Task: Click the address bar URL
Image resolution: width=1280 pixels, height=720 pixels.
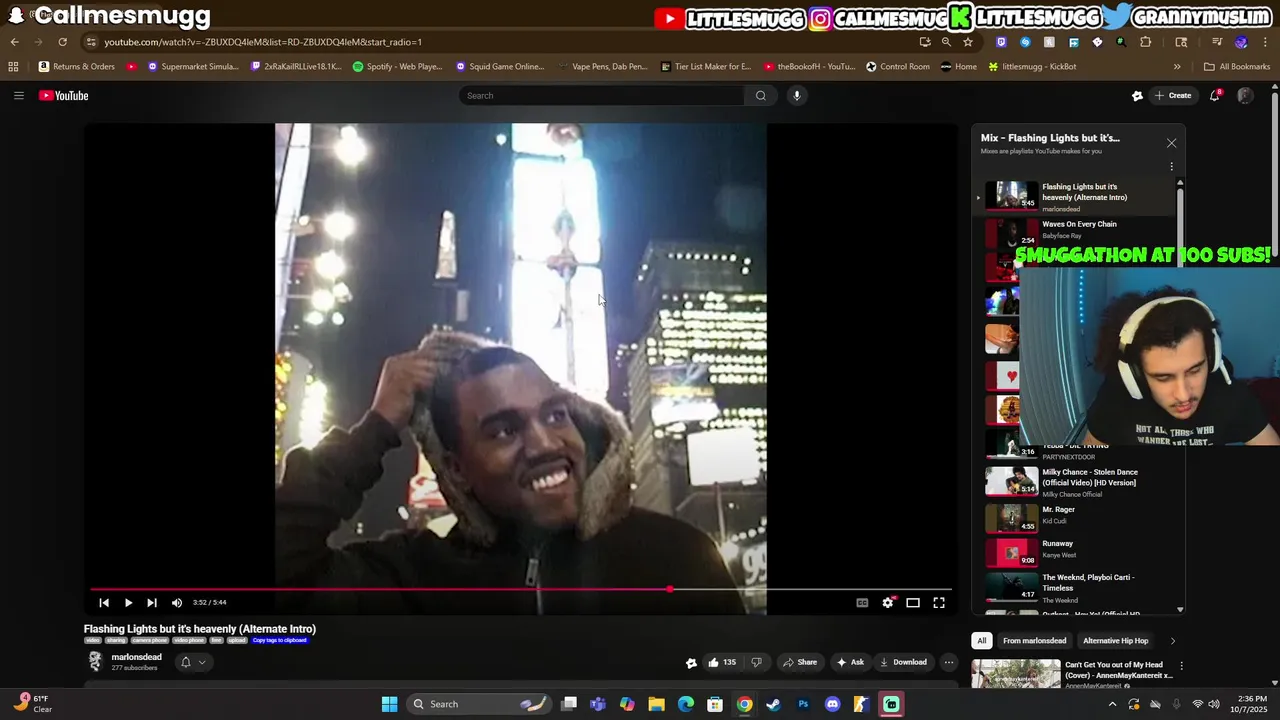Action: click(x=263, y=42)
